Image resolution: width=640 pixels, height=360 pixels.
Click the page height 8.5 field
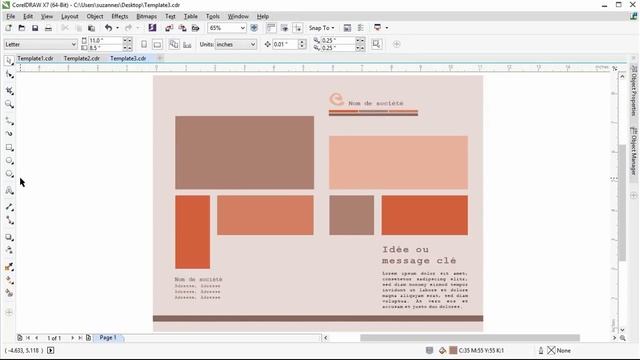105,48
